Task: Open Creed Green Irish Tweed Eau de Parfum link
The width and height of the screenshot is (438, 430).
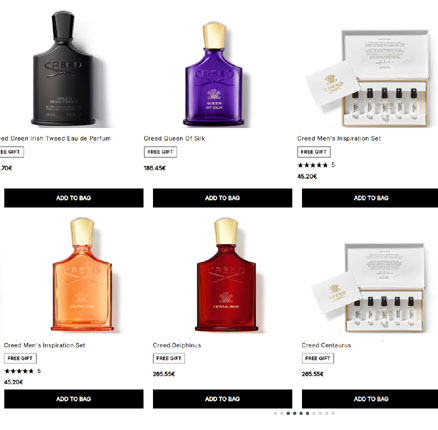Action: pos(55,138)
